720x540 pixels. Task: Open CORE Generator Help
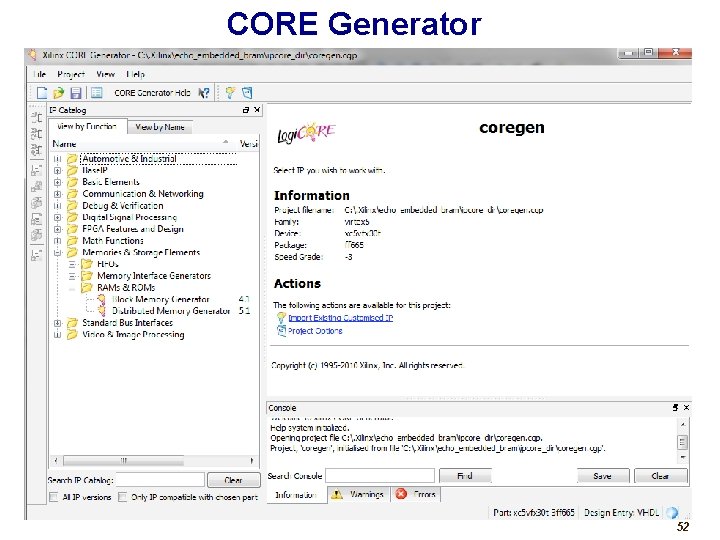152,93
